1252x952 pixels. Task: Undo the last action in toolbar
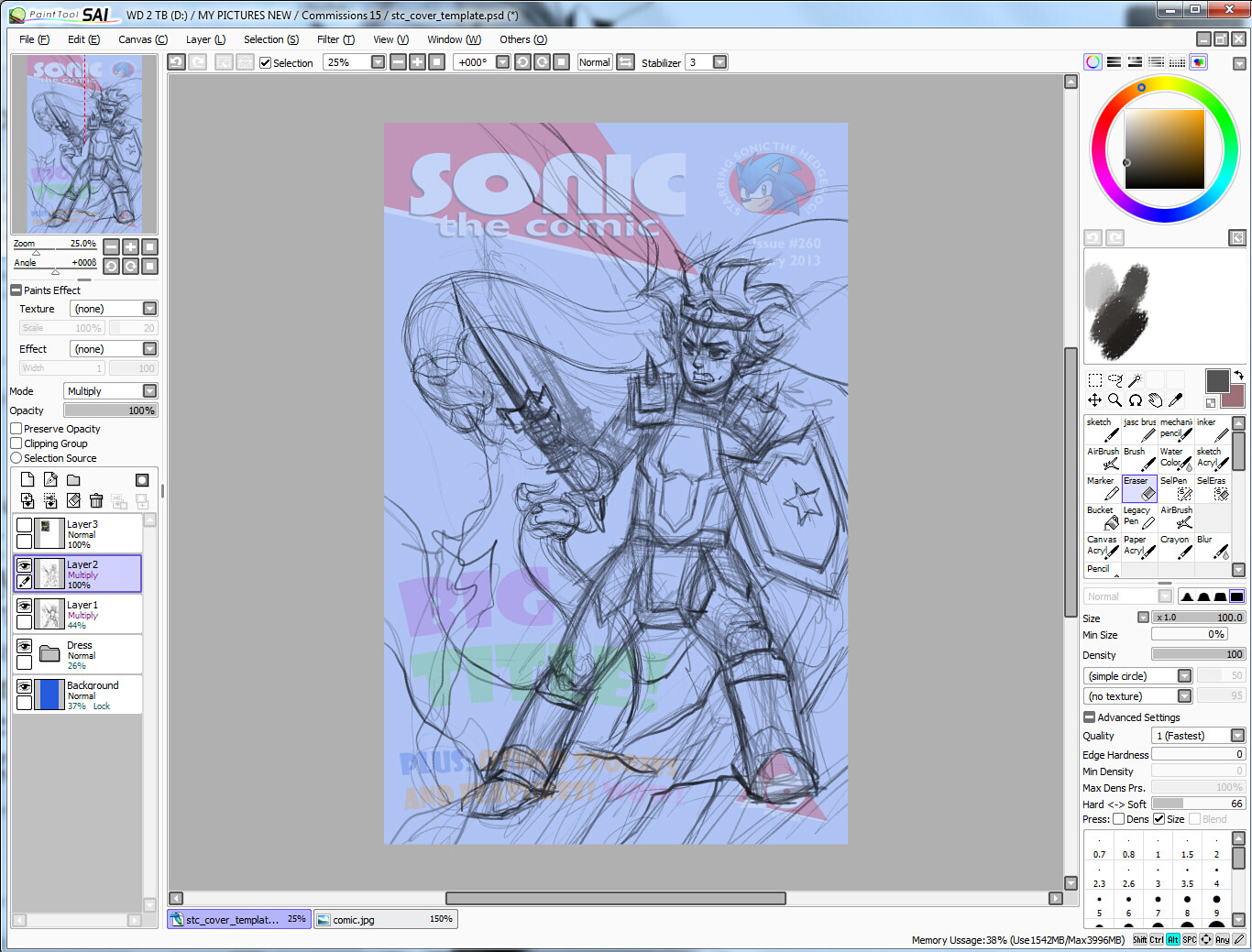click(x=176, y=62)
